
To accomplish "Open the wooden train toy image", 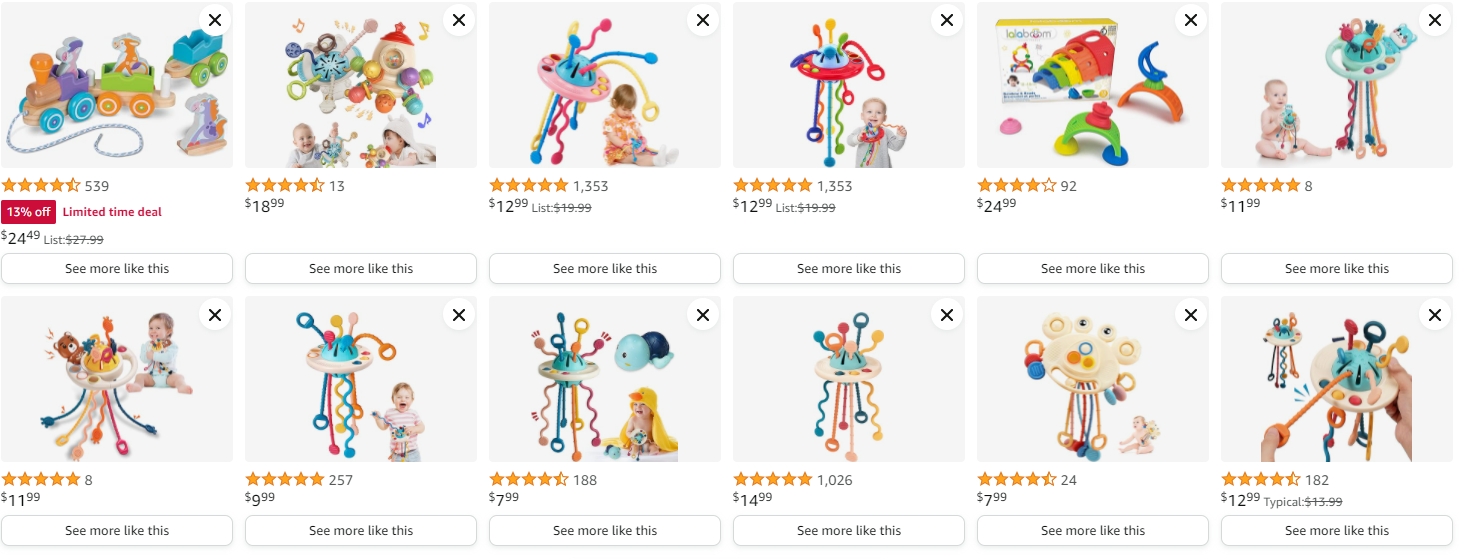I will coord(117,85).
